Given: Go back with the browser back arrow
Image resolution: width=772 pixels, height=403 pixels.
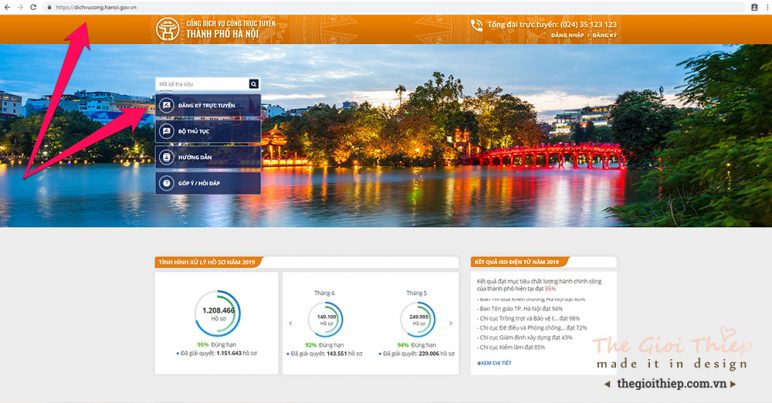Looking at the screenshot, I should pyautogui.click(x=7, y=7).
